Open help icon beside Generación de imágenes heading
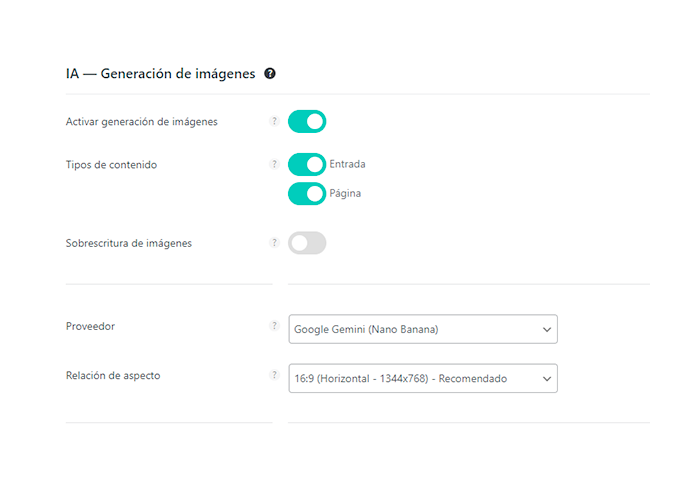 pyautogui.click(x=270, y=74)
